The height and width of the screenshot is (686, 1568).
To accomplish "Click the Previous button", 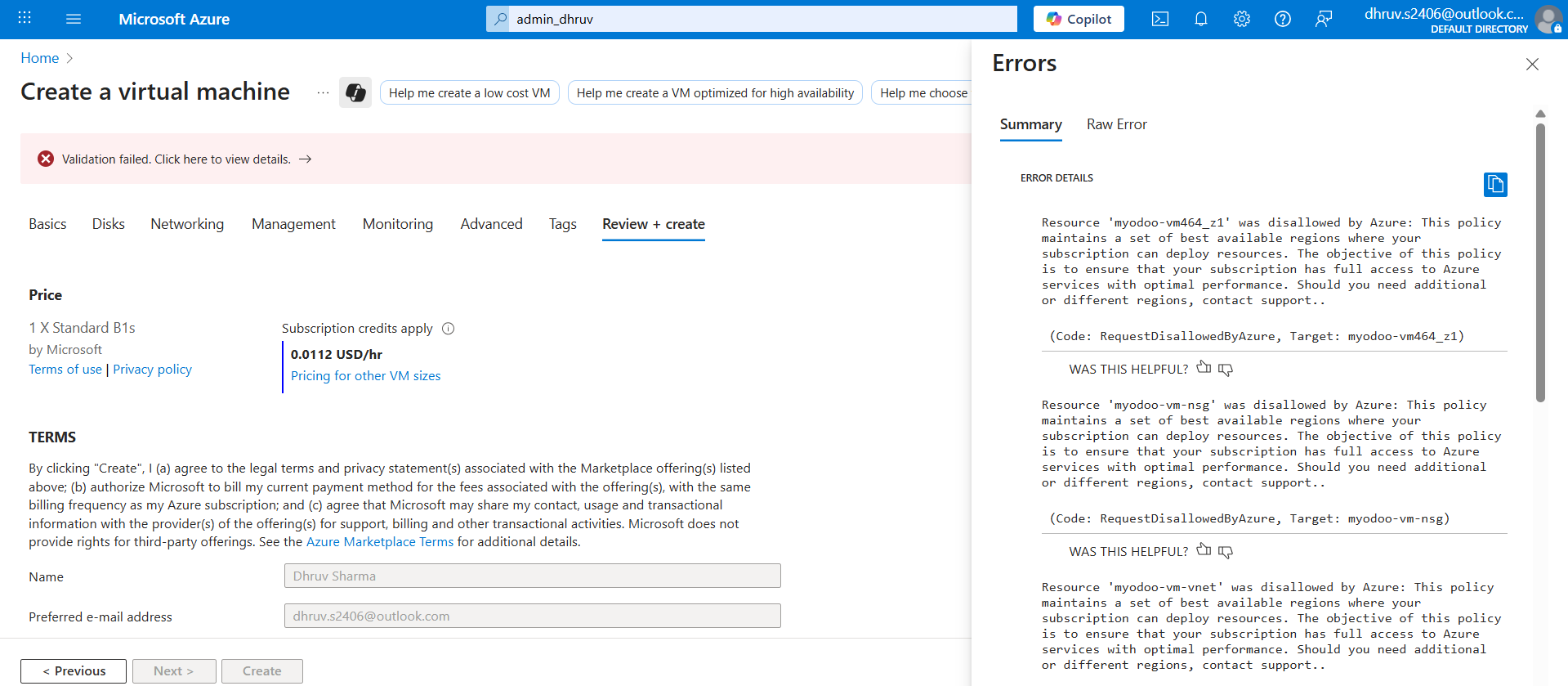I will coord(74,671).
